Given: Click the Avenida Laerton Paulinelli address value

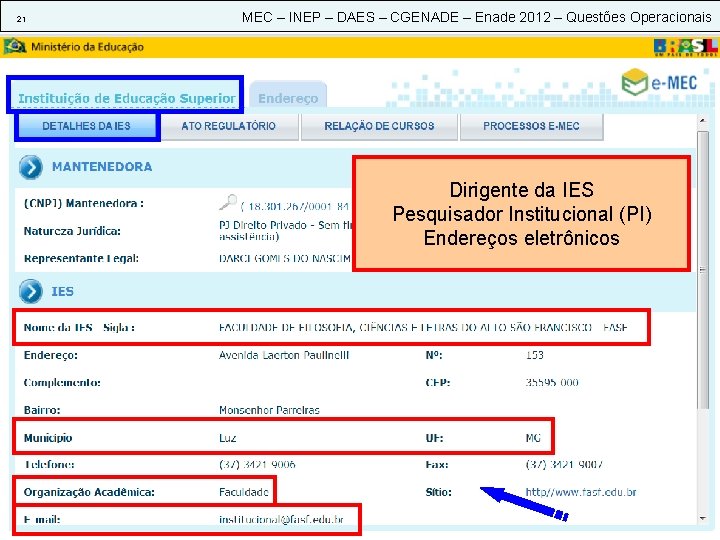Looking at the screenshot, I should coord(284,355).
